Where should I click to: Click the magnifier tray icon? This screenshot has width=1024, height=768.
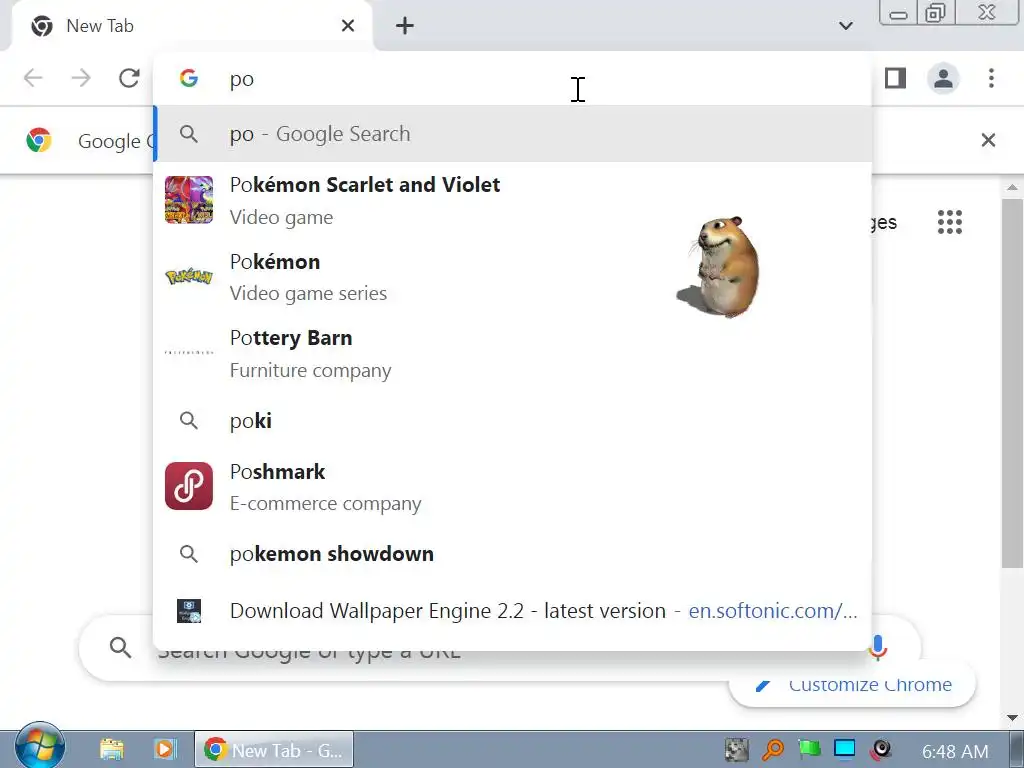point(773,750)
